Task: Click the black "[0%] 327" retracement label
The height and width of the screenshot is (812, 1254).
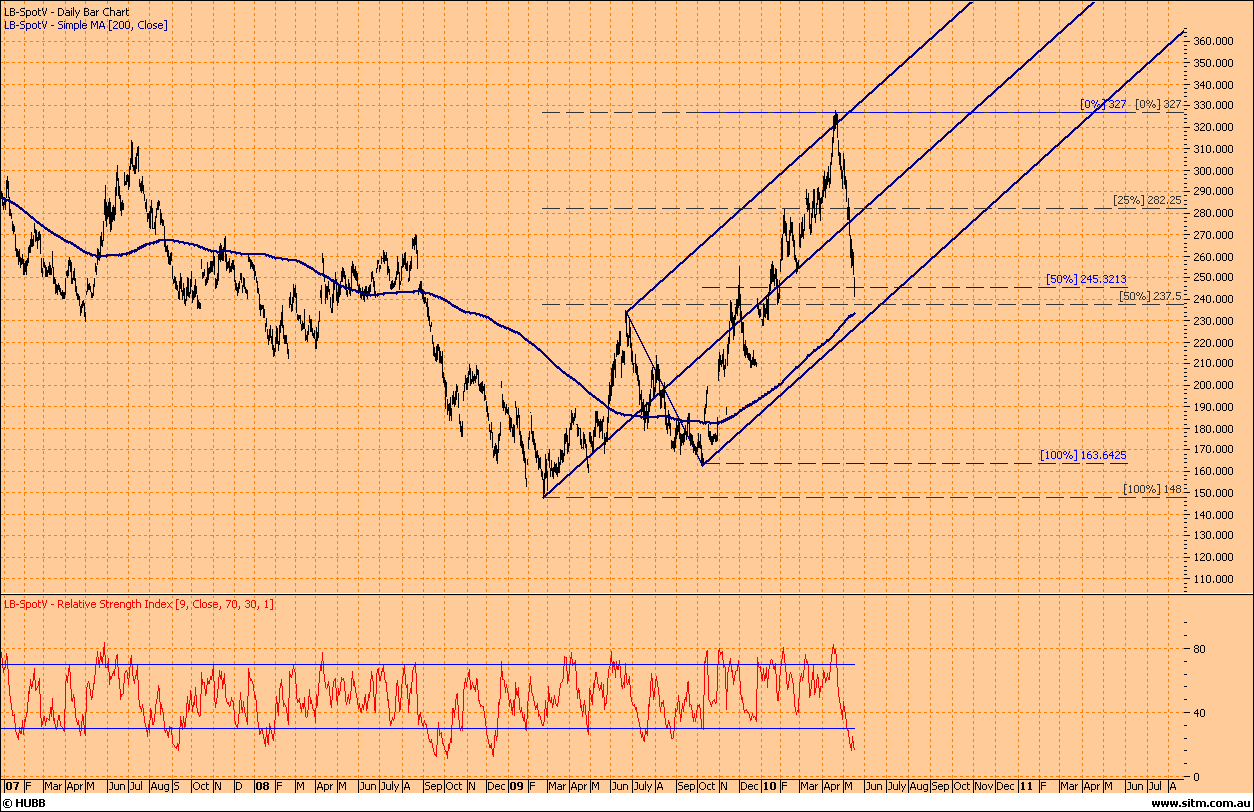Action: click(x=1160, y=104)
